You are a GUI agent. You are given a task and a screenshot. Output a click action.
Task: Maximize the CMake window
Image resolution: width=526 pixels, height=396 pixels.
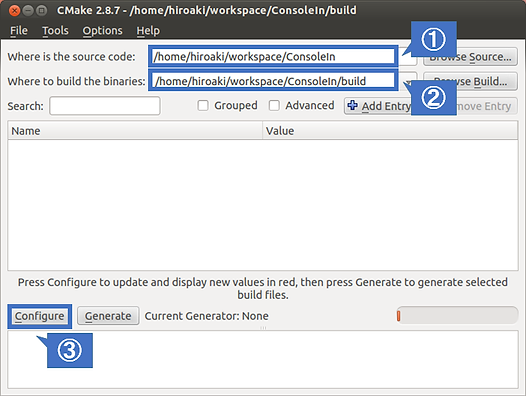41,11
